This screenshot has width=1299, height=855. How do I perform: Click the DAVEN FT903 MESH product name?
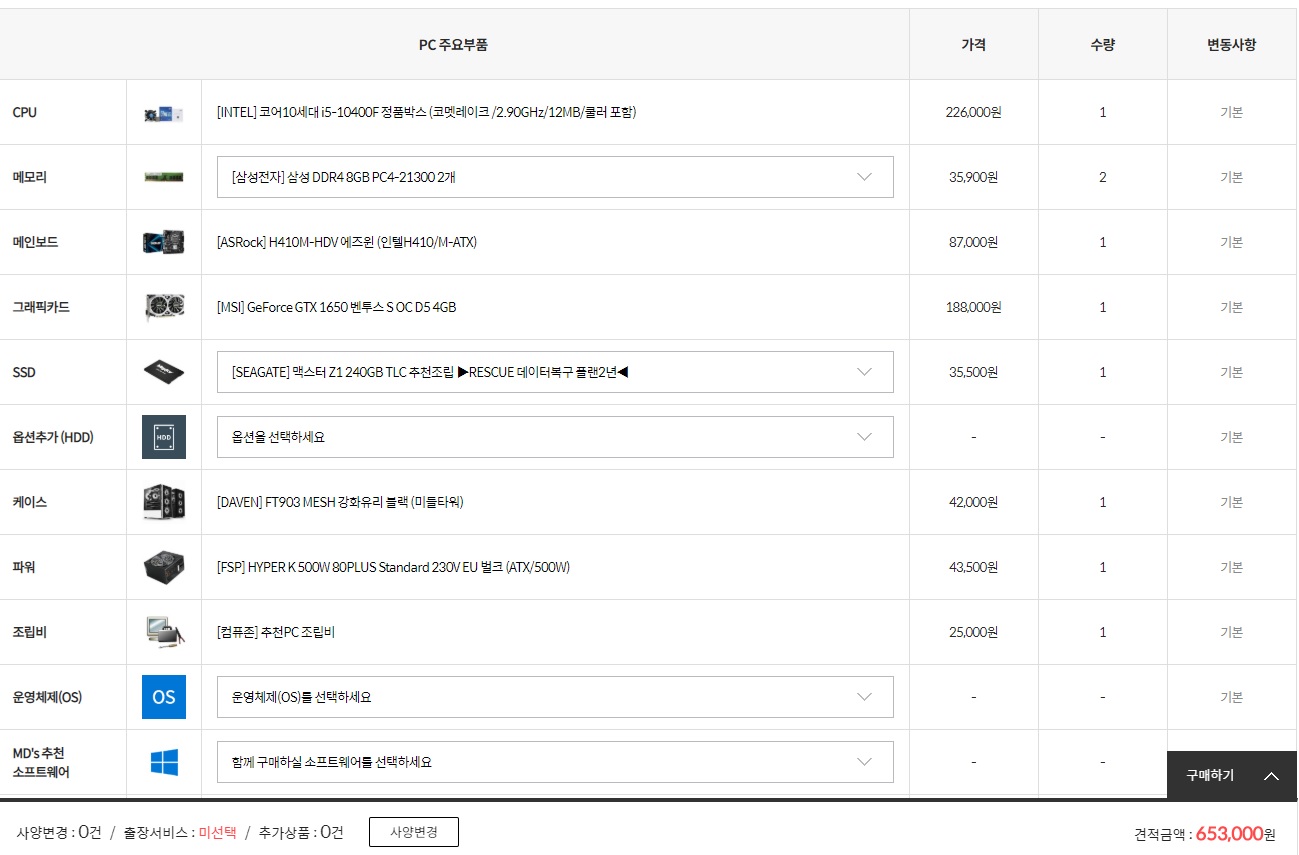click(x=340, y=502)
